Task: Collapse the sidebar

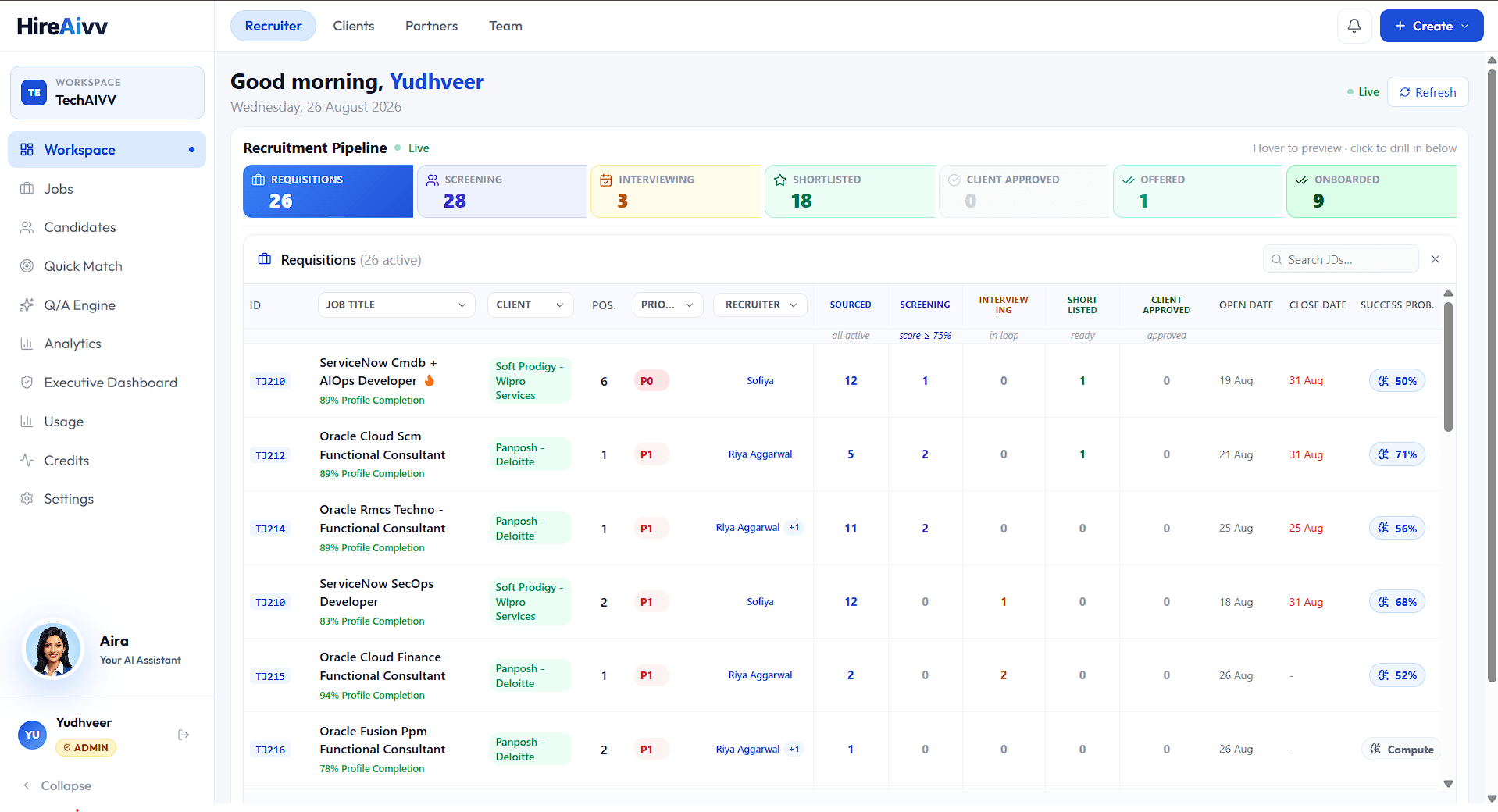Action: [x=56, y=785]
